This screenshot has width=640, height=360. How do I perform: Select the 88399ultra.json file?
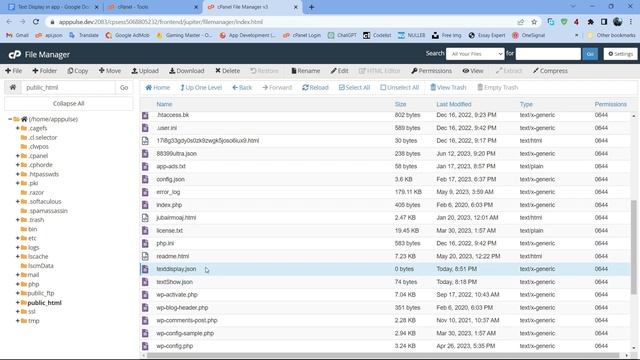[176, 153]
